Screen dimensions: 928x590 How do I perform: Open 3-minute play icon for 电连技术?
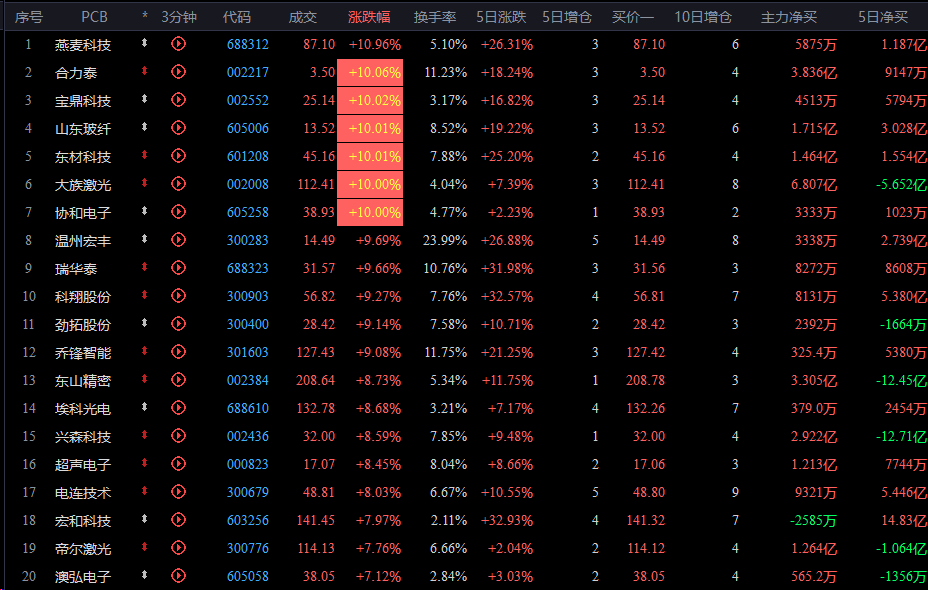click(x=178, y=492)
